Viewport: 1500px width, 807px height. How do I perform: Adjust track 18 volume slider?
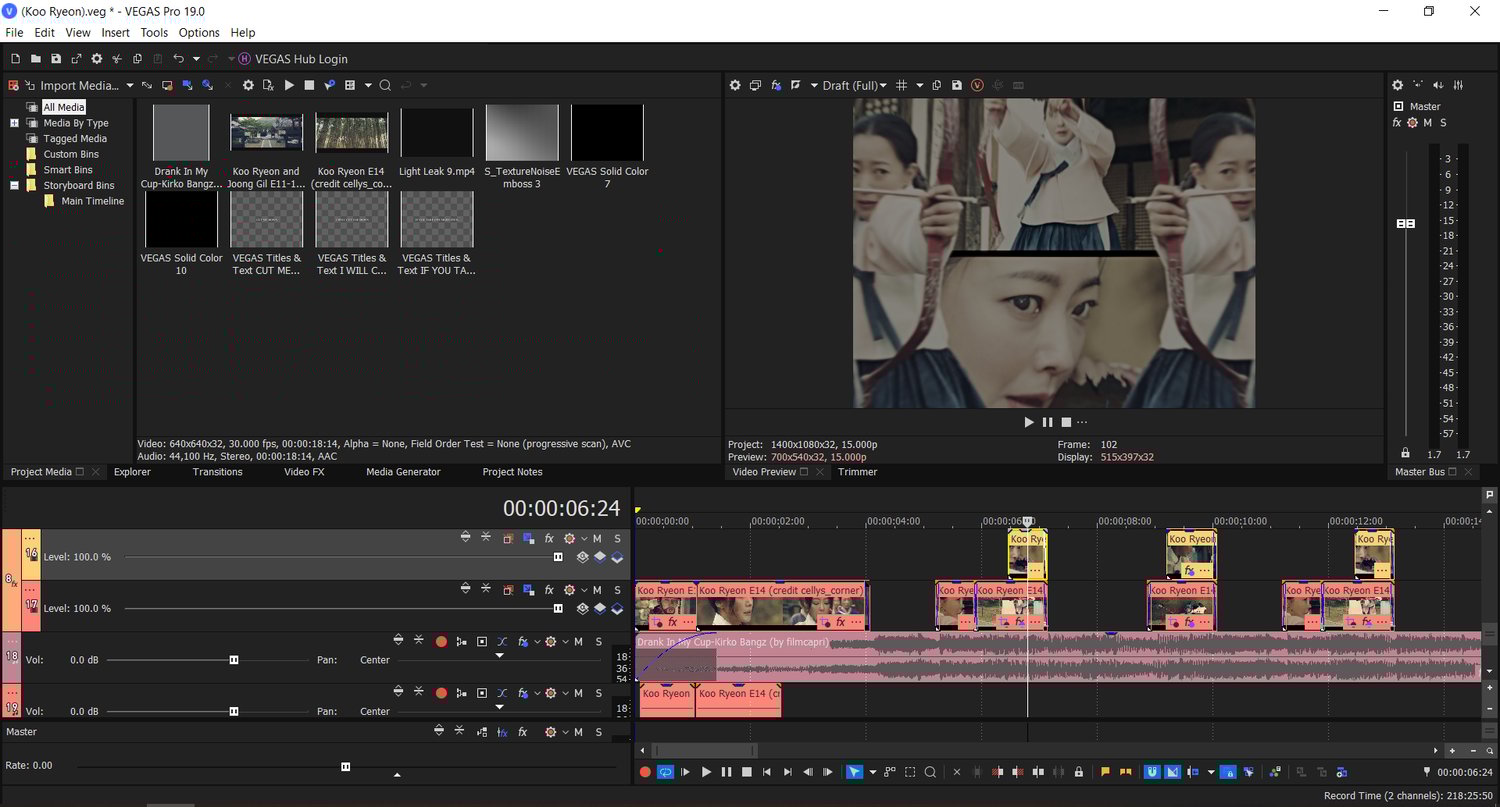click(x=234, y=660)
